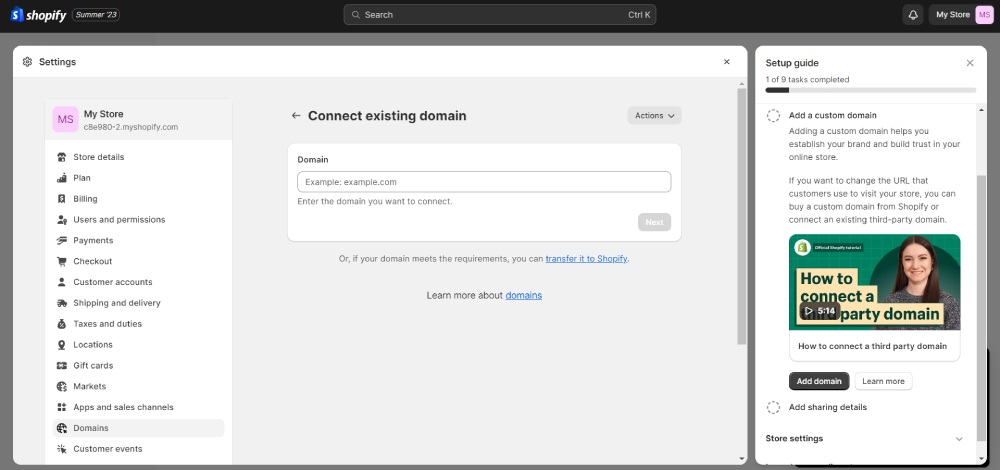Viewport: 1000px width, 470px height.
Task: Open Customer events settings
Action: pyautogui.click(x=138, y=449)
